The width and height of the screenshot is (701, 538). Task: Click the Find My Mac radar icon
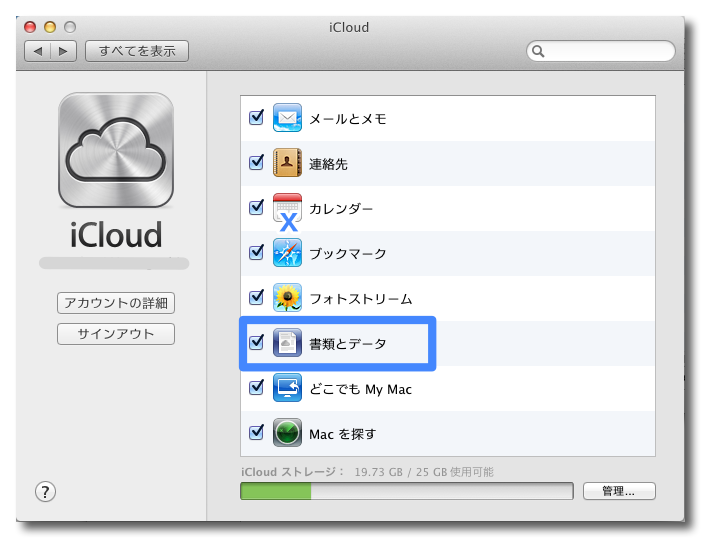coord(287,433)
